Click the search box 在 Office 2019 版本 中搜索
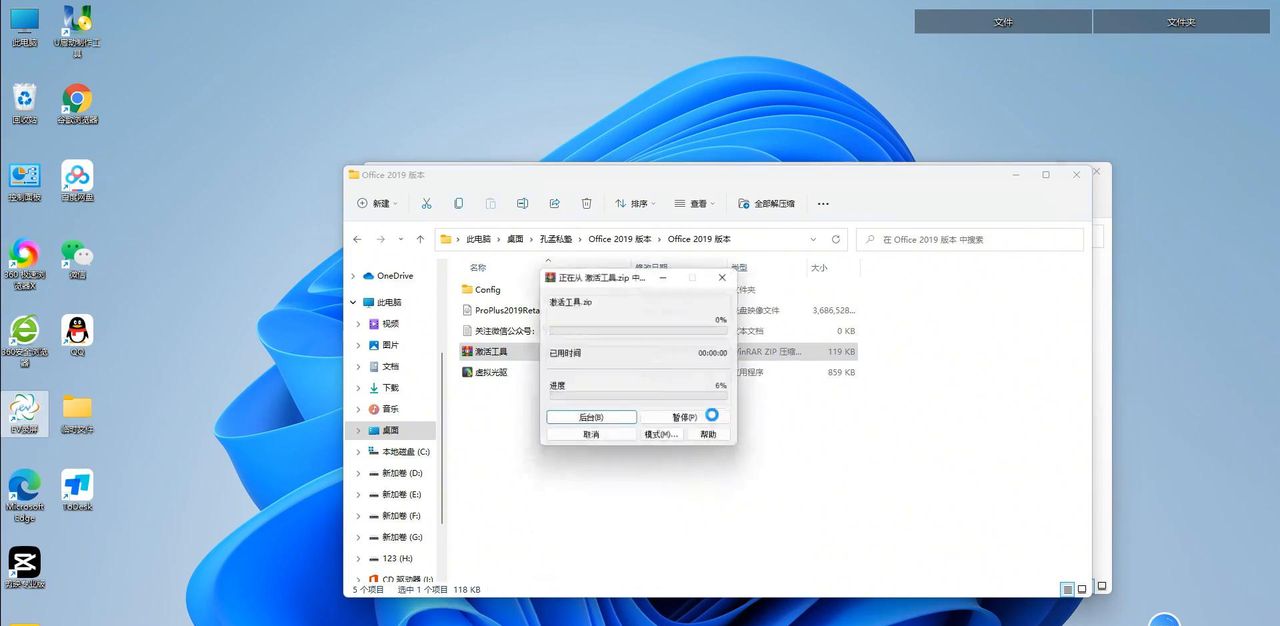1280x626 pixels. 970,240
